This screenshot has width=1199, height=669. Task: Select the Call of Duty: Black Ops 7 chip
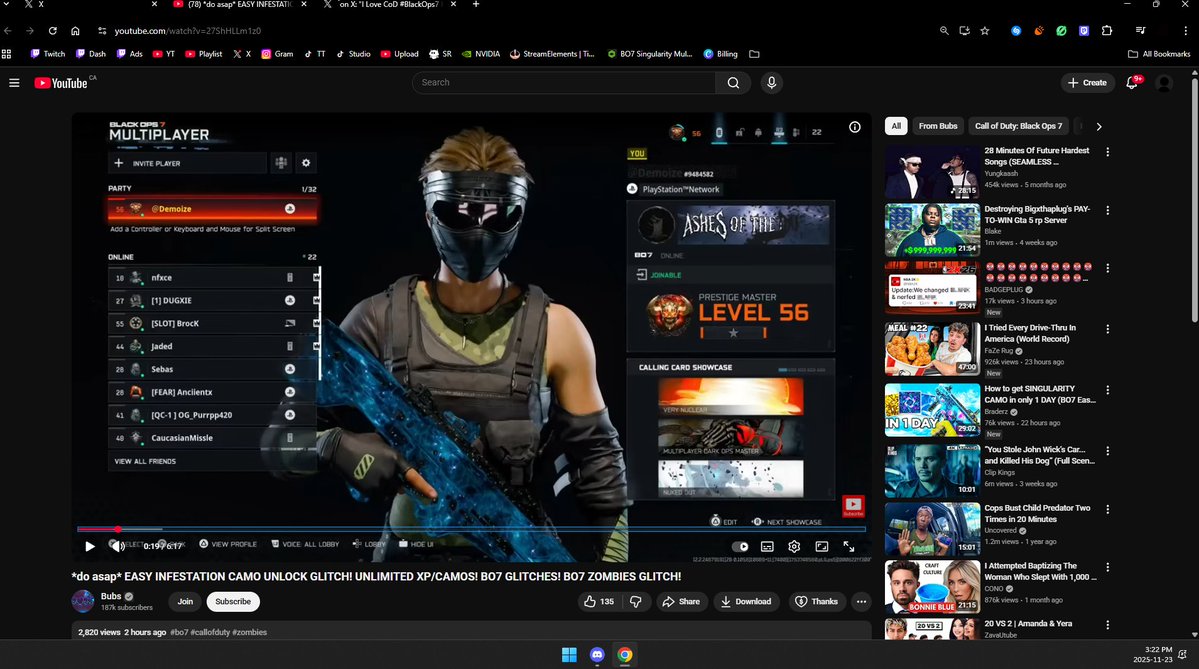[1018, 126]
